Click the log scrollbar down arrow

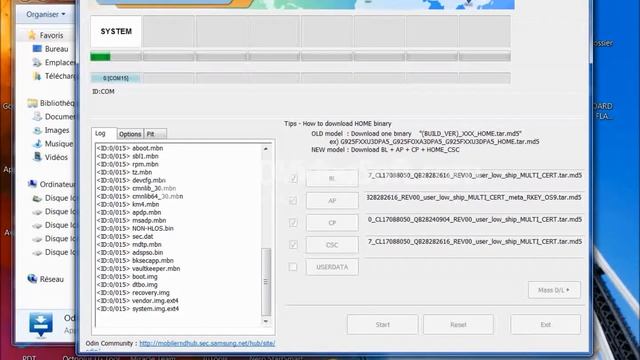point(266,321)
